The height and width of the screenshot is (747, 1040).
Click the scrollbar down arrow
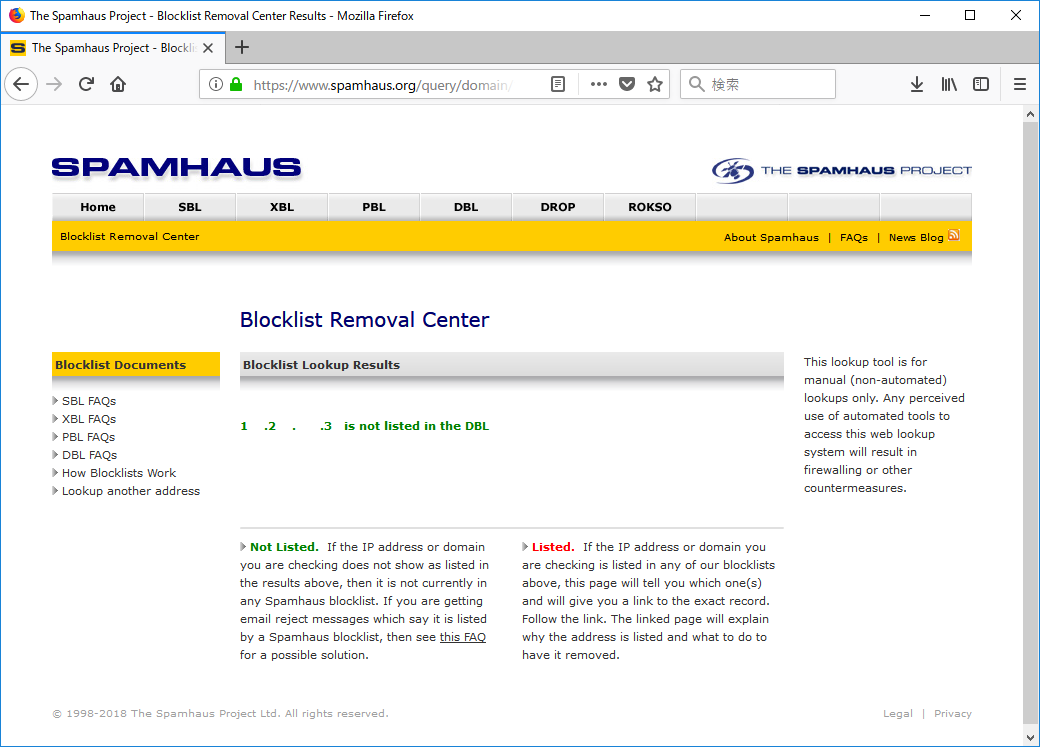(x=1030, y=737)
